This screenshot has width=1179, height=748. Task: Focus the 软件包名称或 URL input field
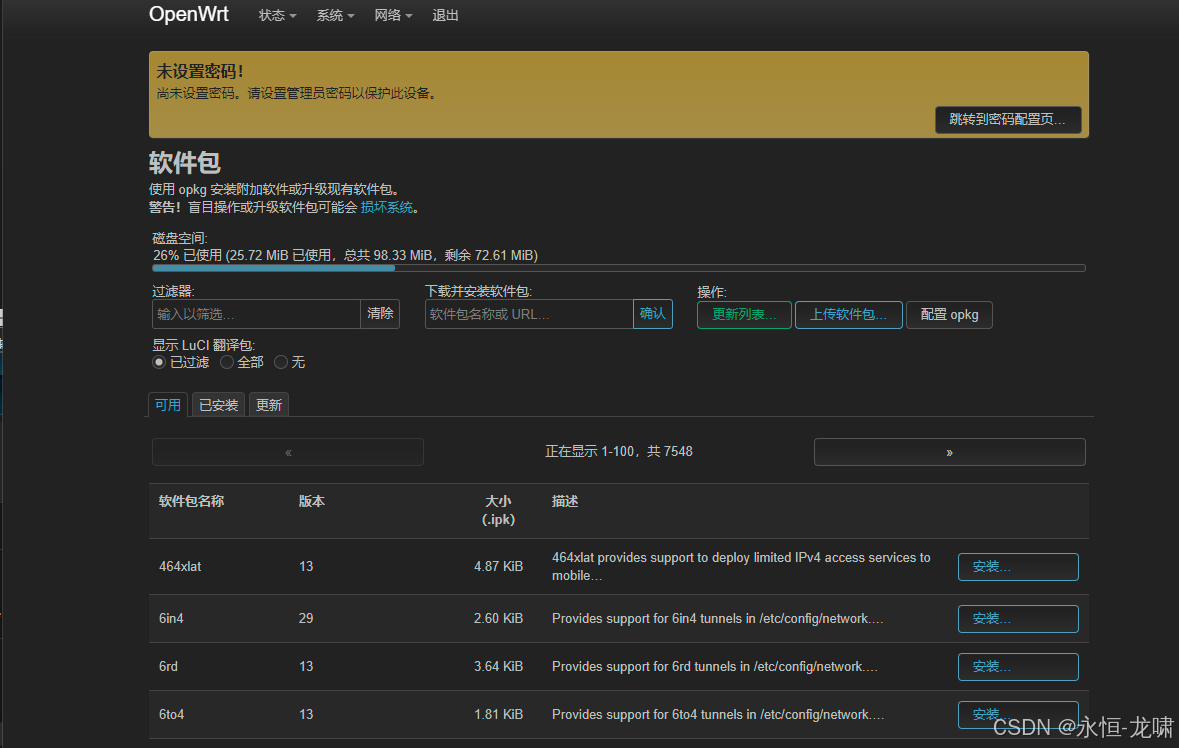[x=529, y=314]
